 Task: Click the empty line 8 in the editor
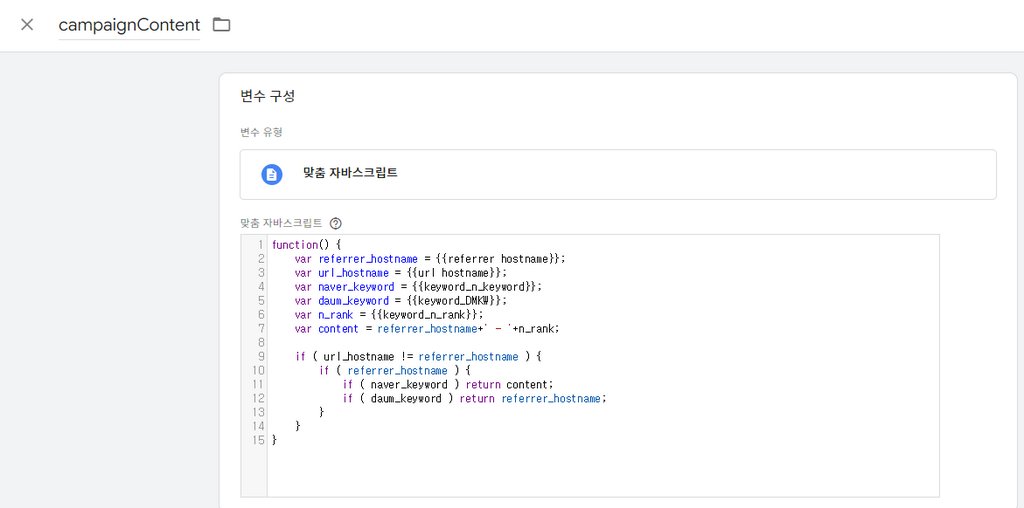(x=603, y=342)
